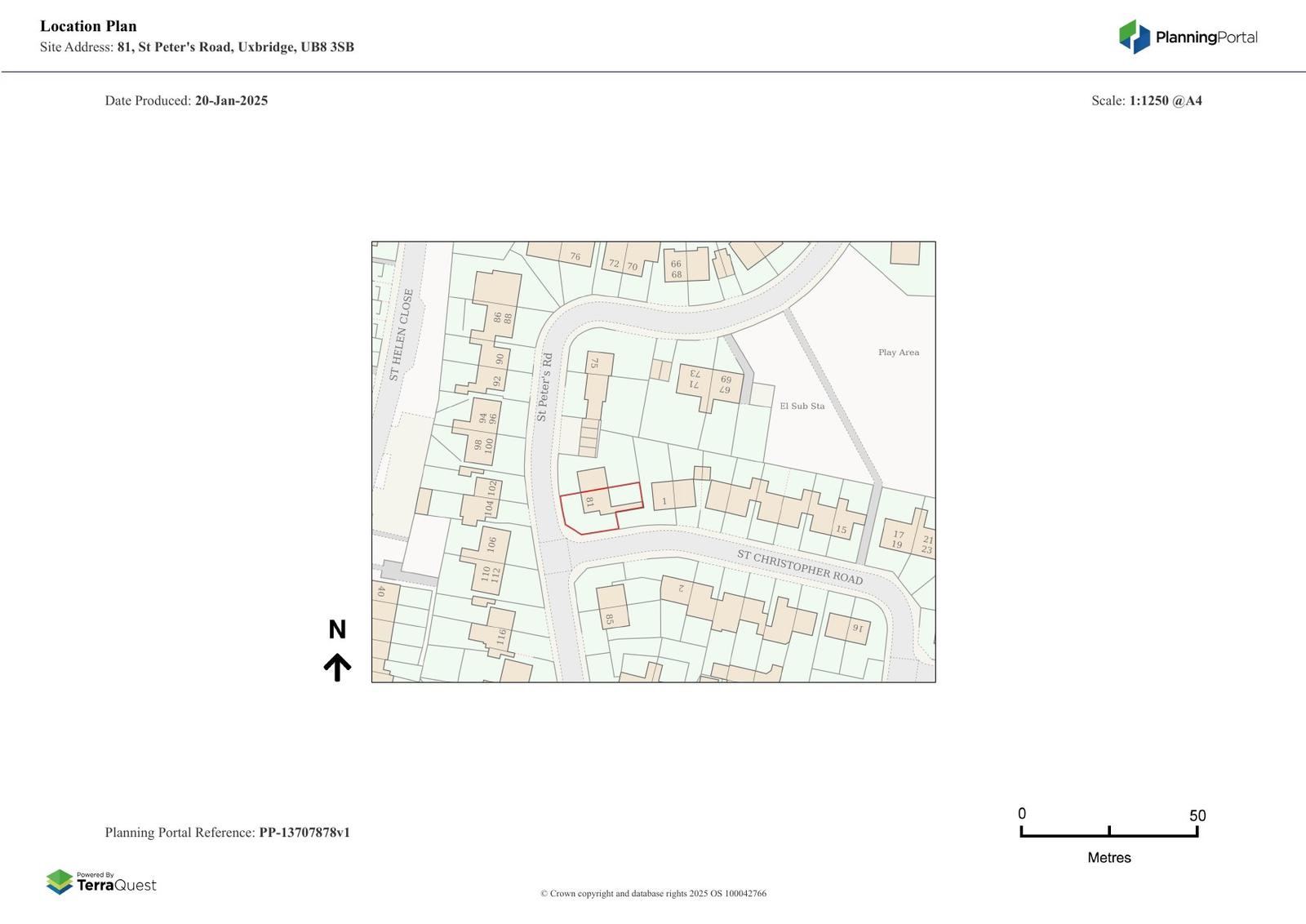
Task: Click the date produced 20-Jan-2025
Action: click(x=231, y=100)
